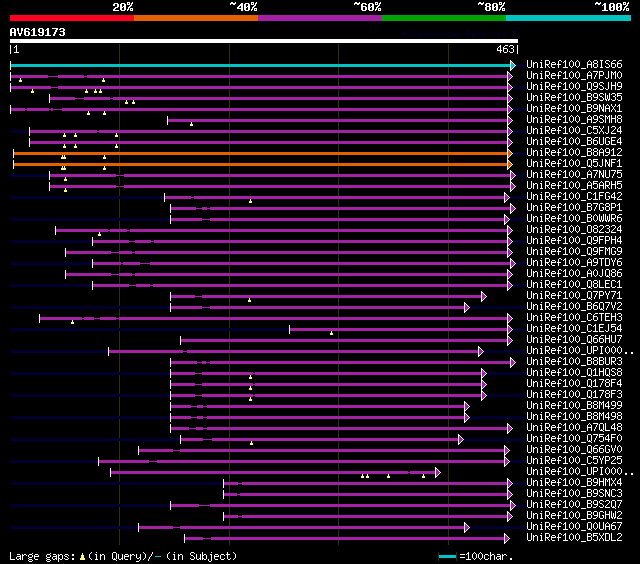
Task: Click the UniRef100_Q66GV0 label
Action: [x=574, y=450]
